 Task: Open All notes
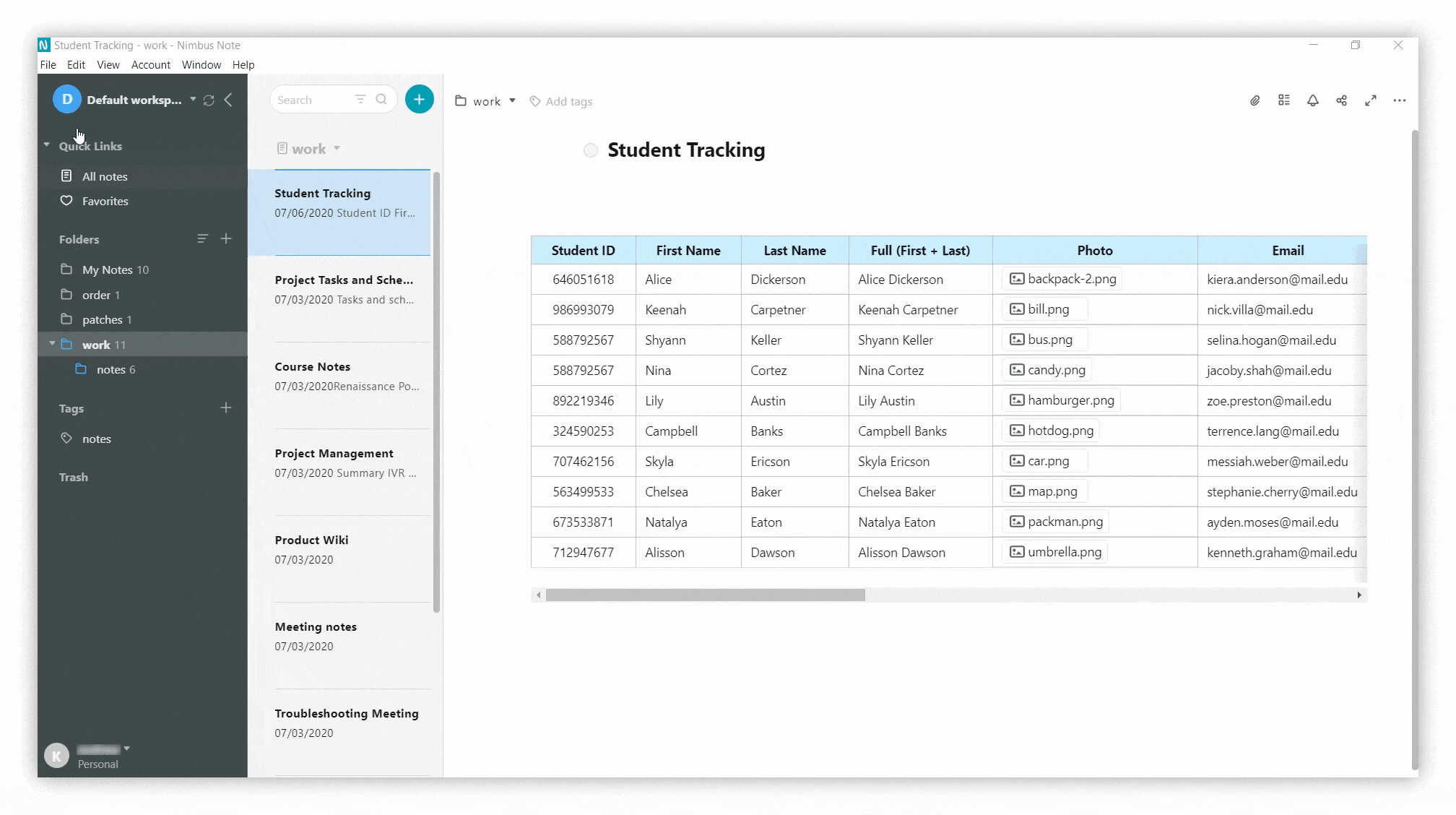142,176
